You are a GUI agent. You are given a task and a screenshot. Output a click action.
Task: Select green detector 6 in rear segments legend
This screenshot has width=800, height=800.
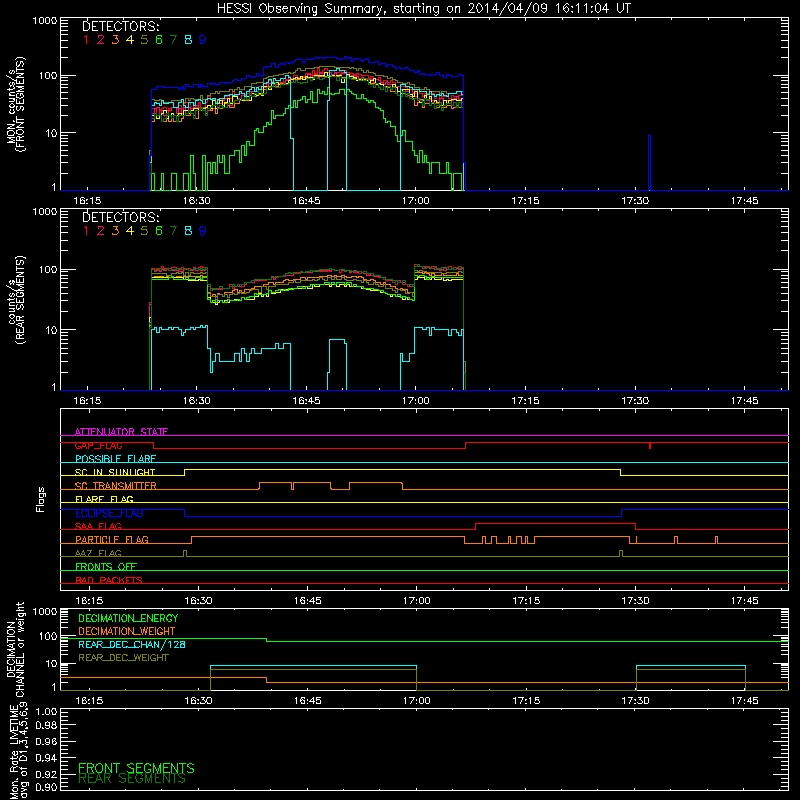point(159,231)
